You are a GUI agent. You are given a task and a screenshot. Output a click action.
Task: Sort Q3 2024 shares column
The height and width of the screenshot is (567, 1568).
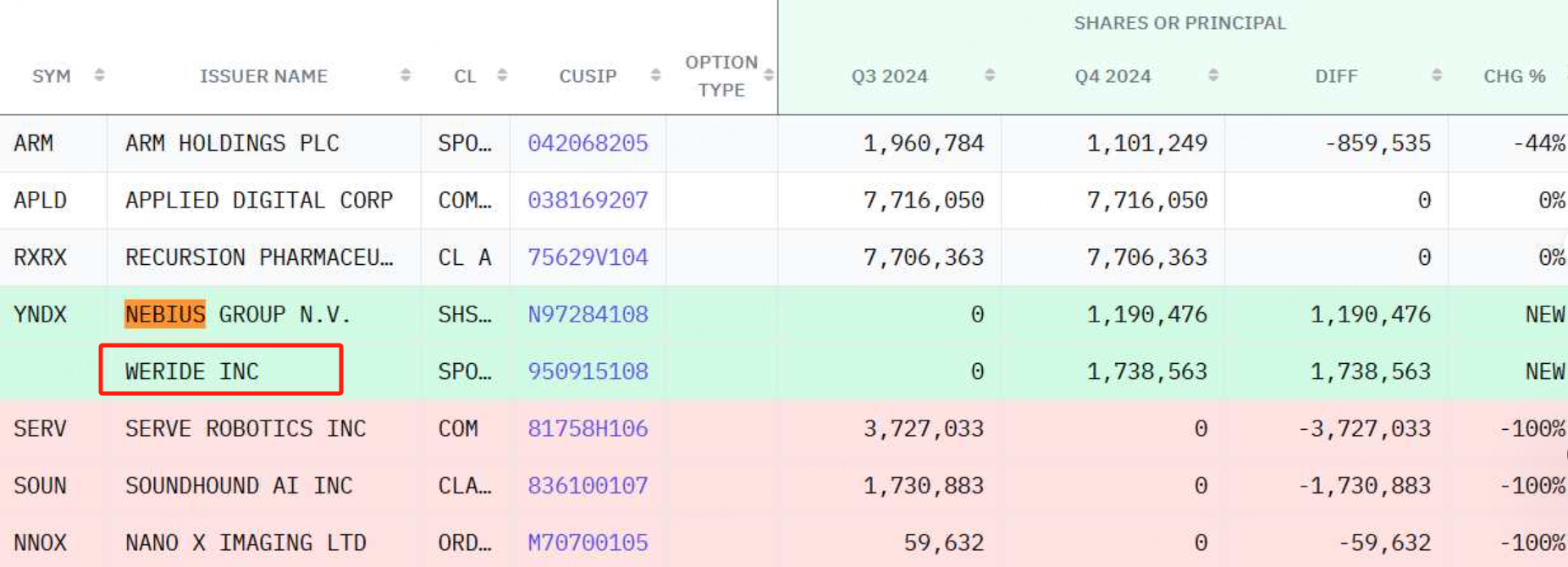pyautogui.click(x=990, y=75)
